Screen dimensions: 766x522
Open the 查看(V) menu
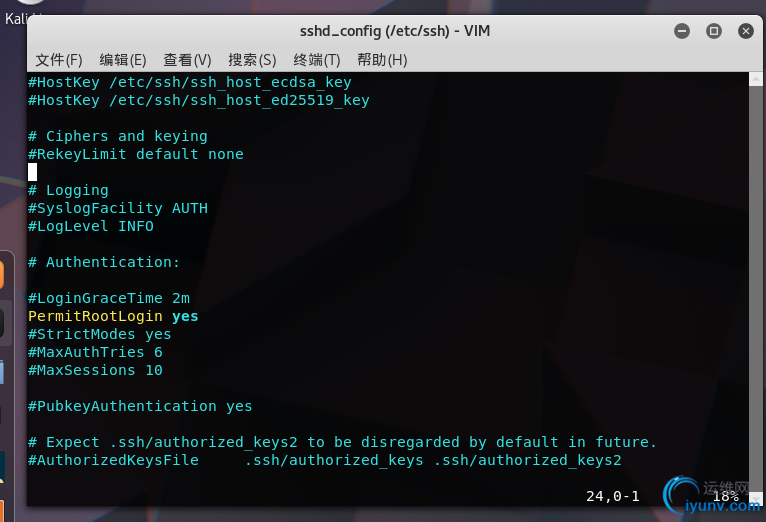pyautogui.click(x=187, y=60)
